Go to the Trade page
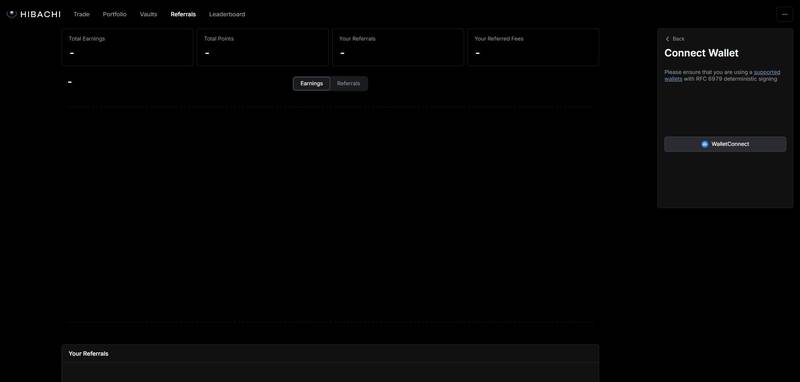Image resolution: width=800 pixels, height=382 pixels. point(82,14)
